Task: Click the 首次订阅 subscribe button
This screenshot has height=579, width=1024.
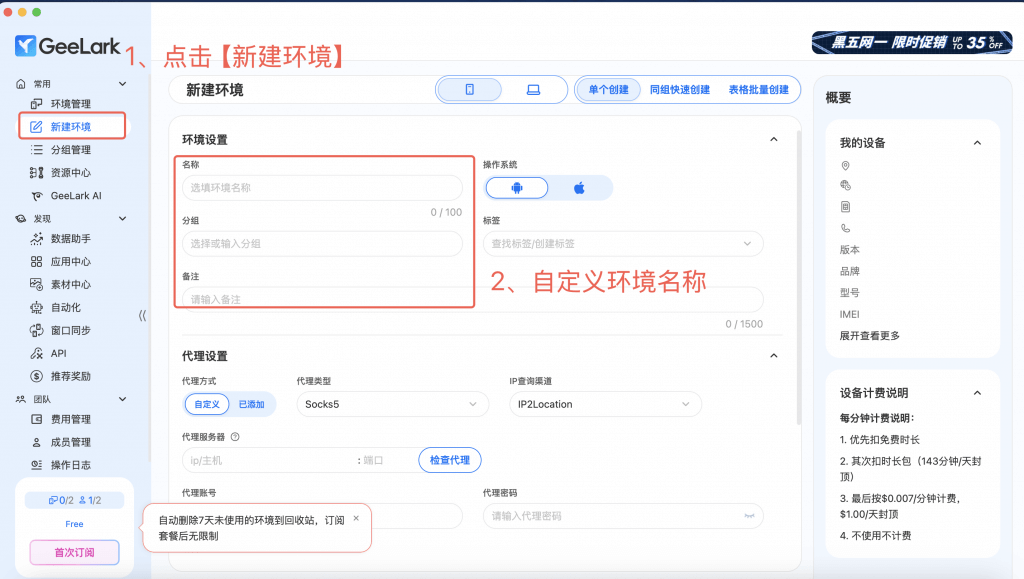Action: click(x=74, y=552)
